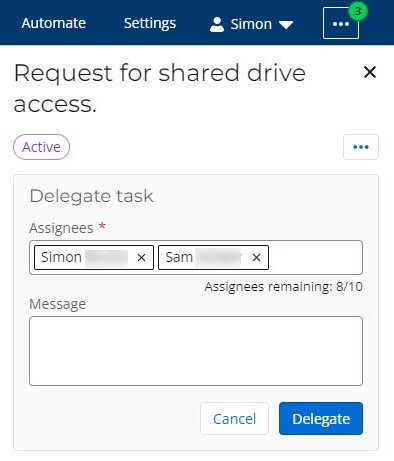Click the Request for shared drive access title

tap(160, 88)
